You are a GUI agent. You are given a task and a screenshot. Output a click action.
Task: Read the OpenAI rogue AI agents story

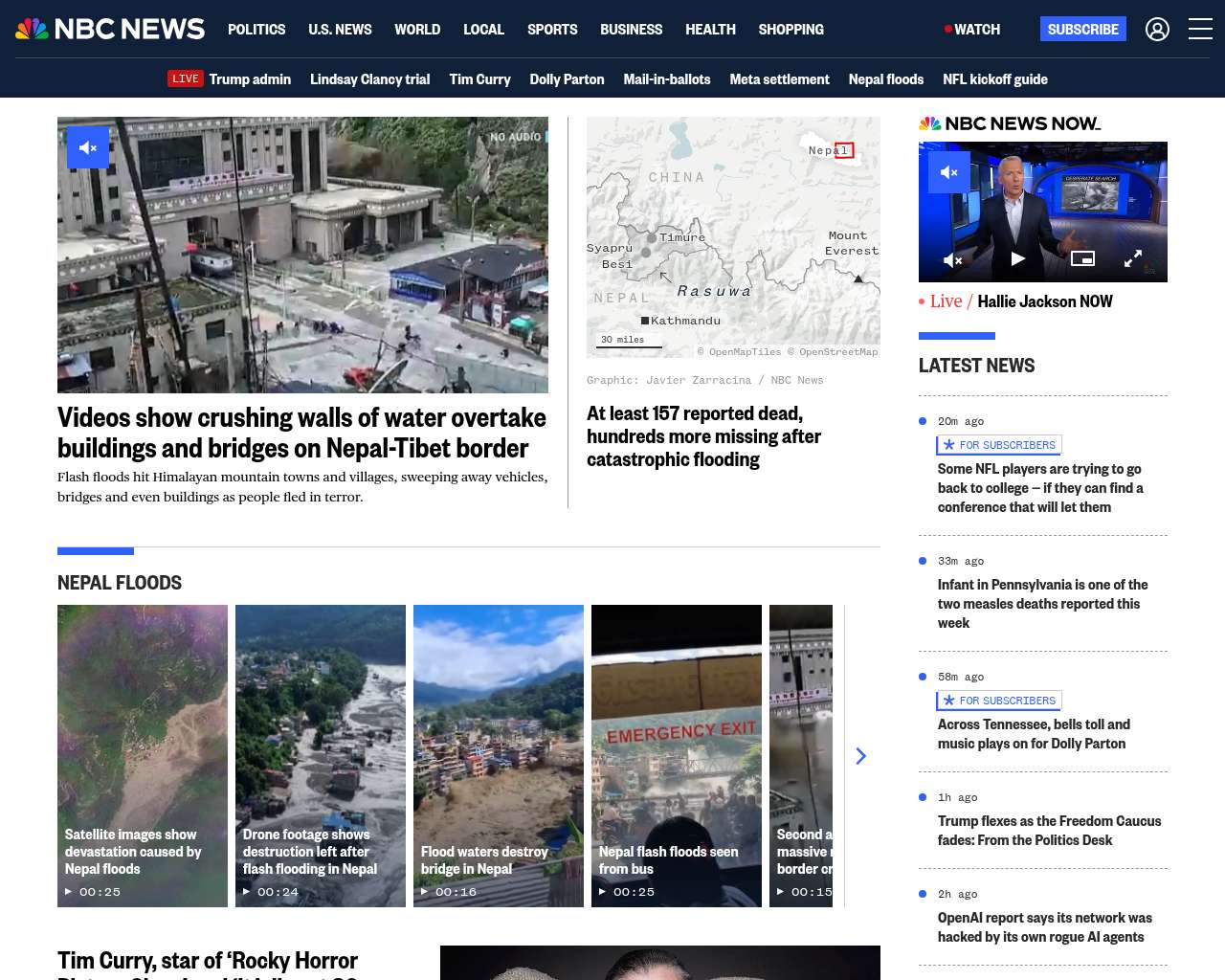tap(1045, 927)
